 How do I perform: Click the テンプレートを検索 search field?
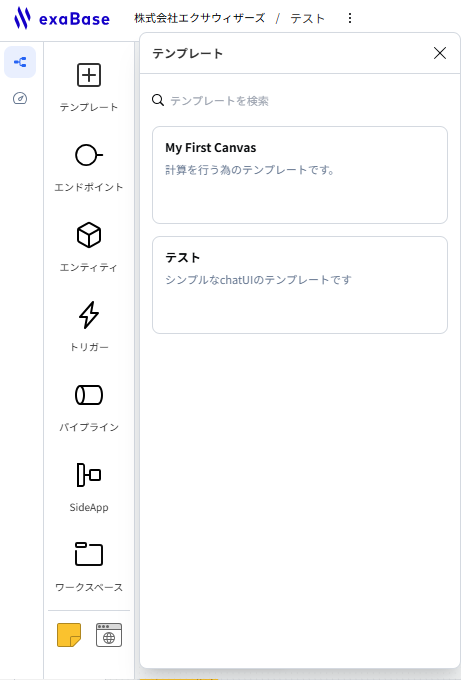coord(300,101)
